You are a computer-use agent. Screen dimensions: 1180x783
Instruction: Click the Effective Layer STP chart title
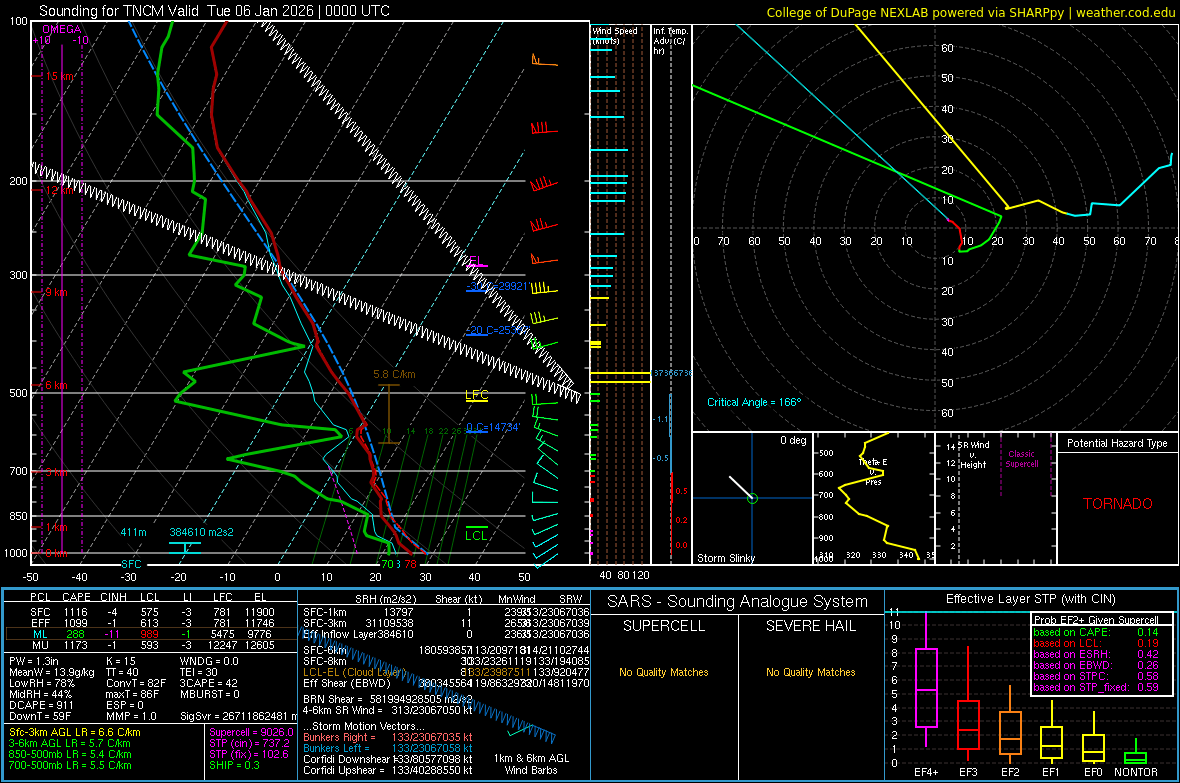click(1029, 600)
